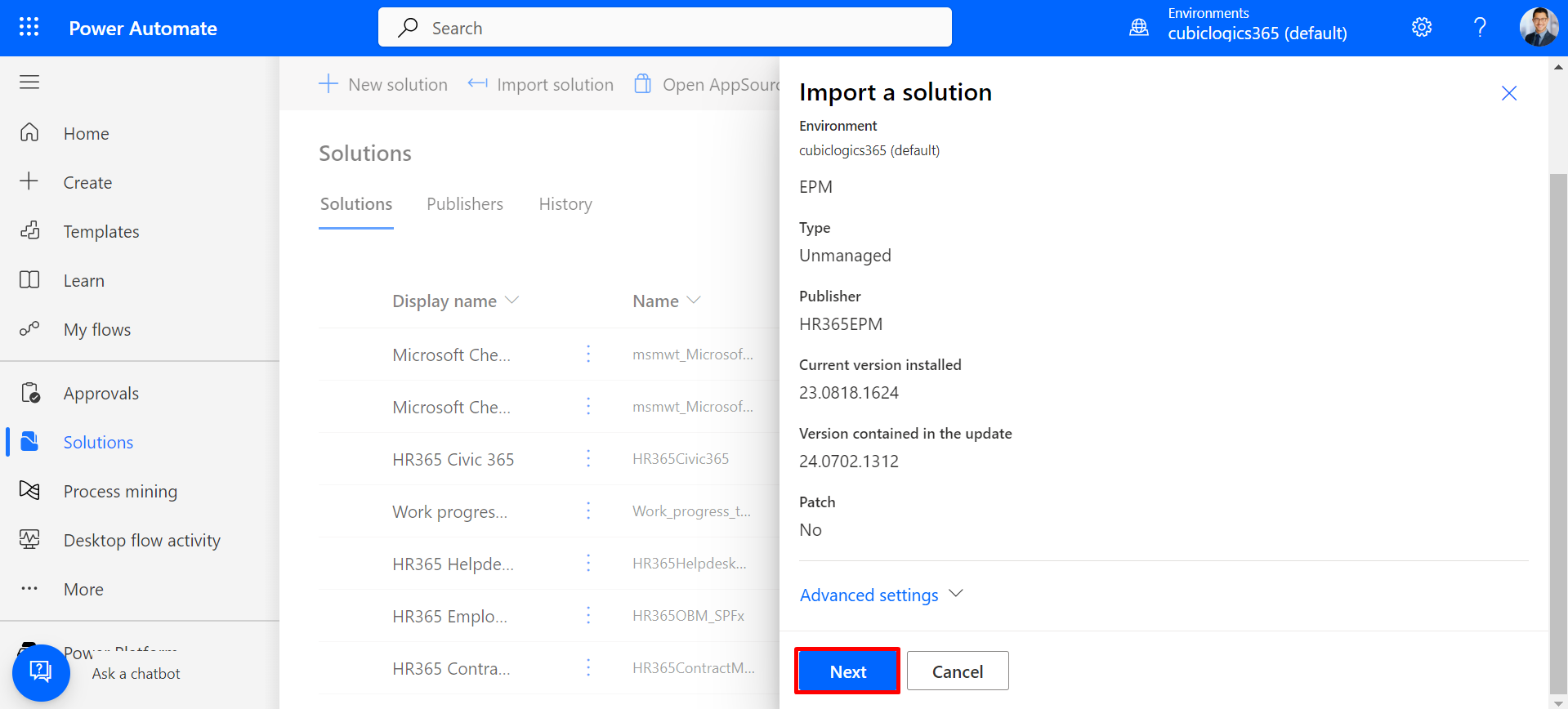Open the settings gear icon
Screen dimensions: 1568x709
tap(1422, 28)
